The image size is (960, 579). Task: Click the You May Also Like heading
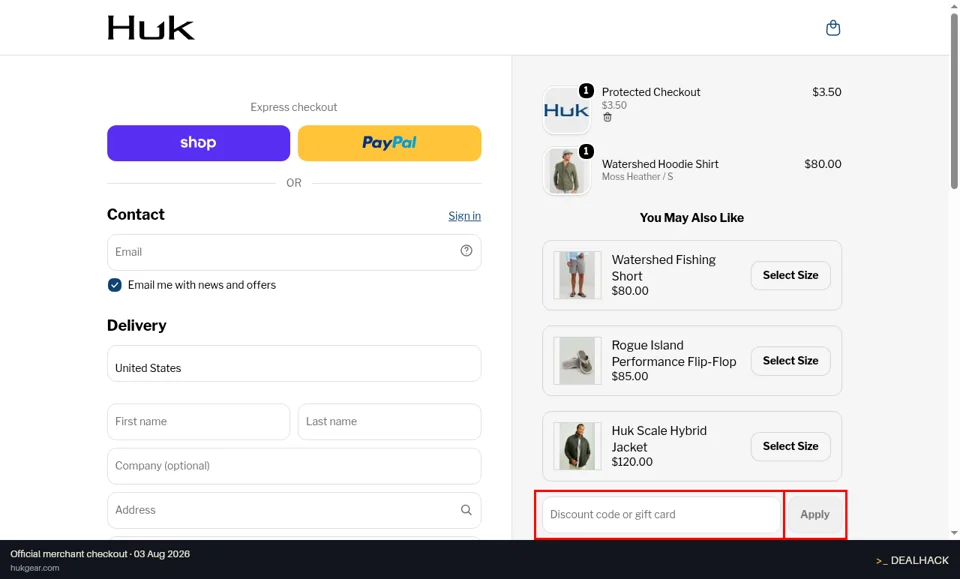click(692, 218)
